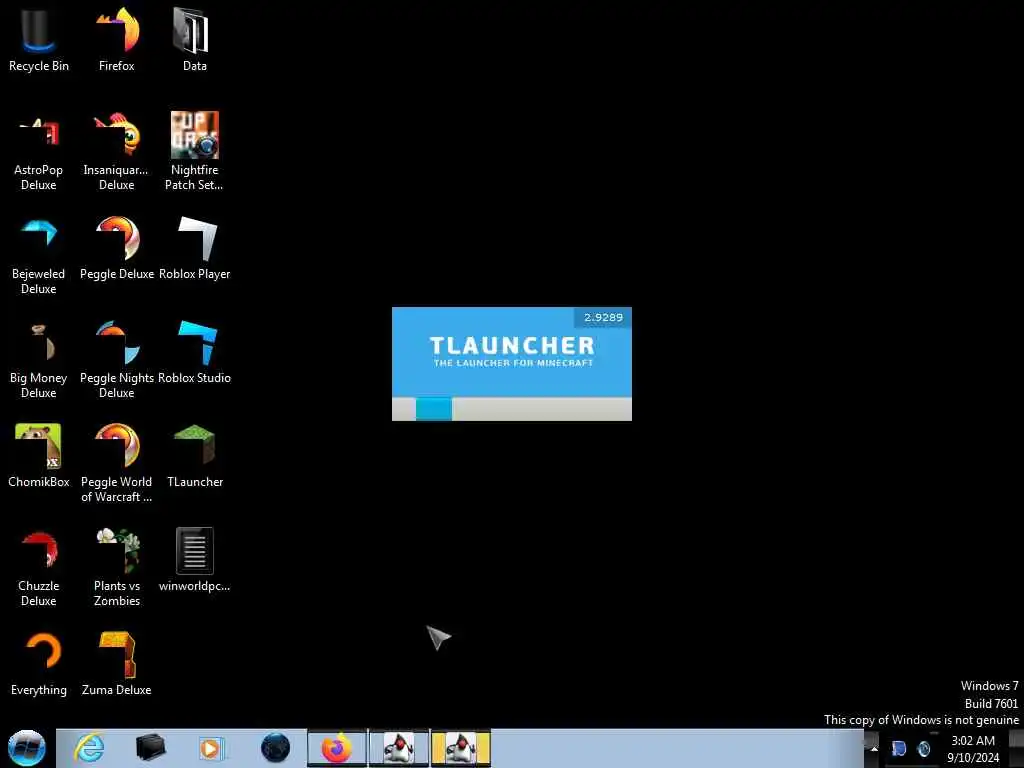1024x768 pixels.
Task: Open the Windows Start menu orb
Action: [27, 748]
